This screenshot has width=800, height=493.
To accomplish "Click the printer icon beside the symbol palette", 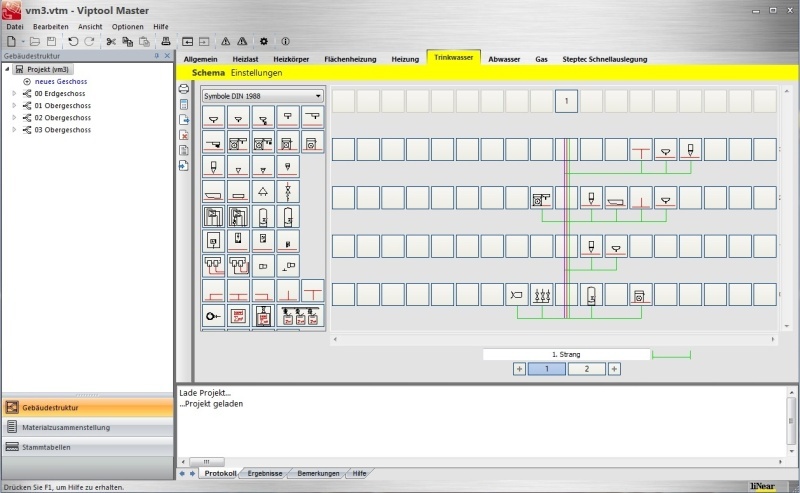I will tap(184, 89).
